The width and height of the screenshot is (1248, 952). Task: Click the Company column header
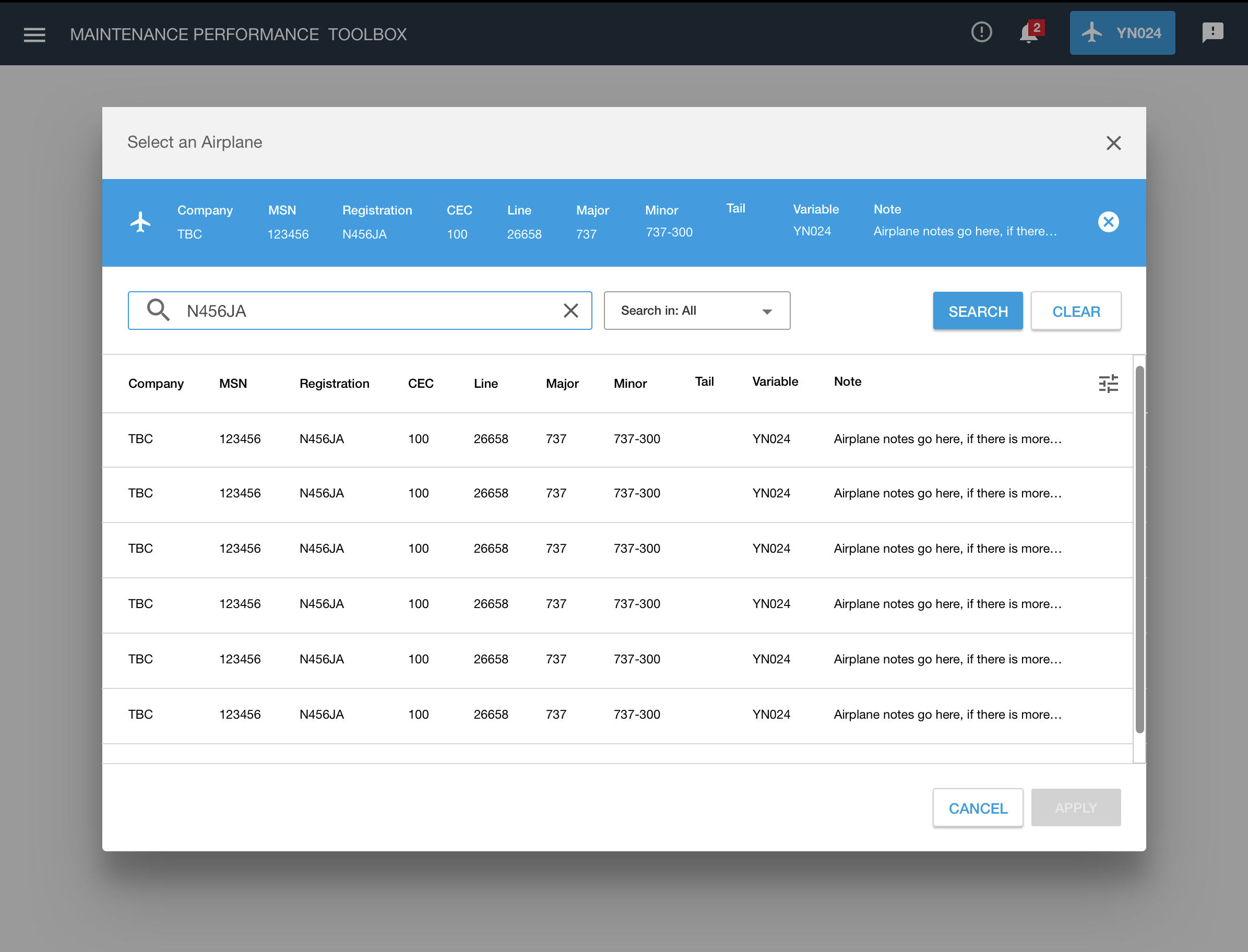pyautogui.click(x=155, y=382)
